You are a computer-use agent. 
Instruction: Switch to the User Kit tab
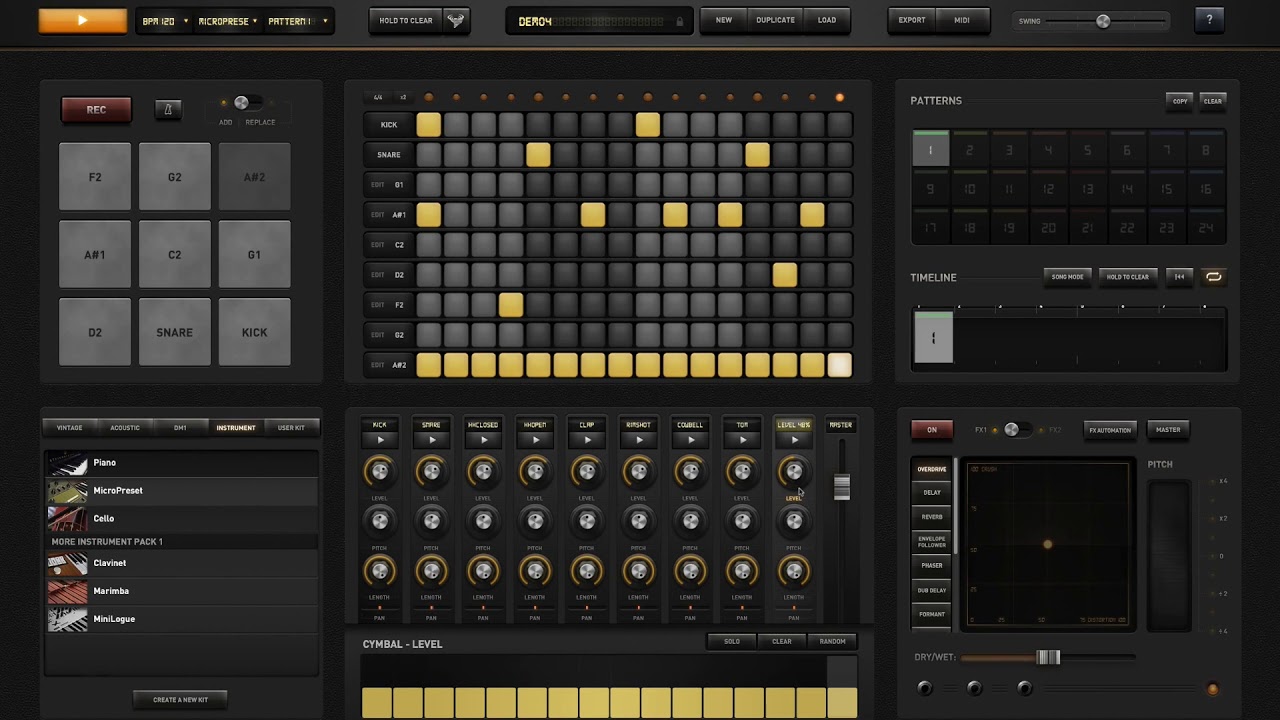[291, 428]
